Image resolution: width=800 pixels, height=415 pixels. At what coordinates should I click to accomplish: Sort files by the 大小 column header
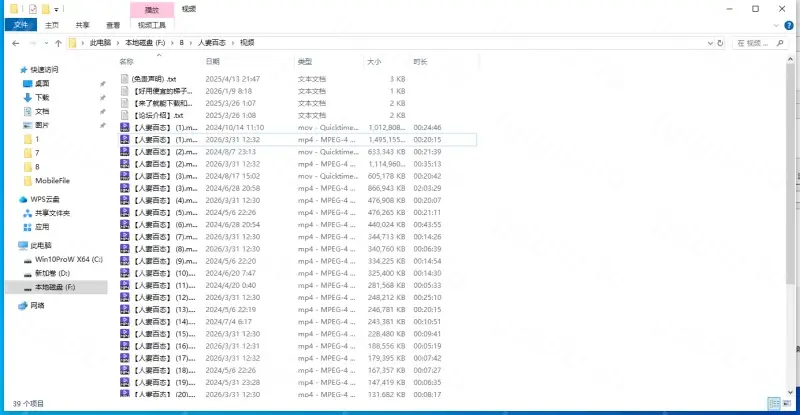373,61
